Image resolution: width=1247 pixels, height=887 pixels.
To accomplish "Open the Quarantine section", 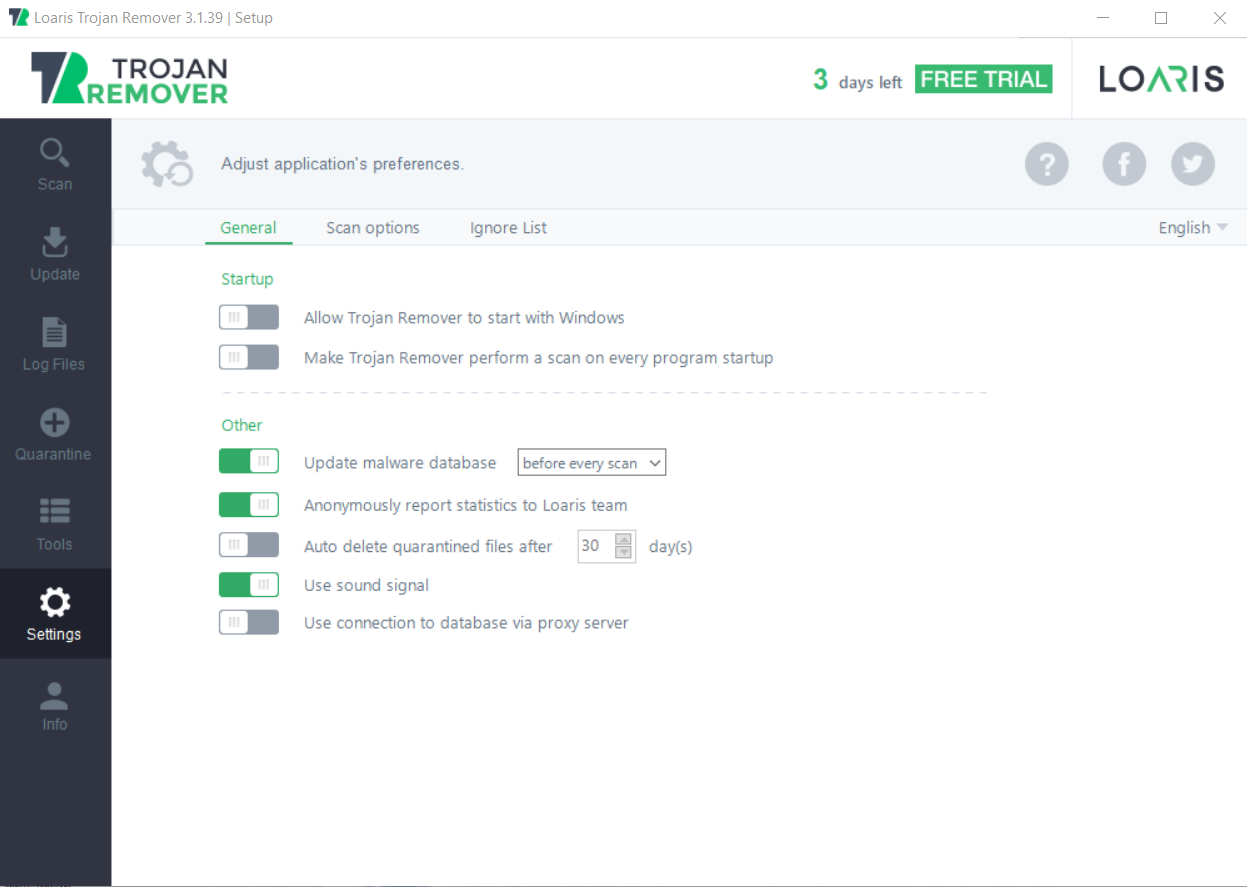I will coord(55,434).
